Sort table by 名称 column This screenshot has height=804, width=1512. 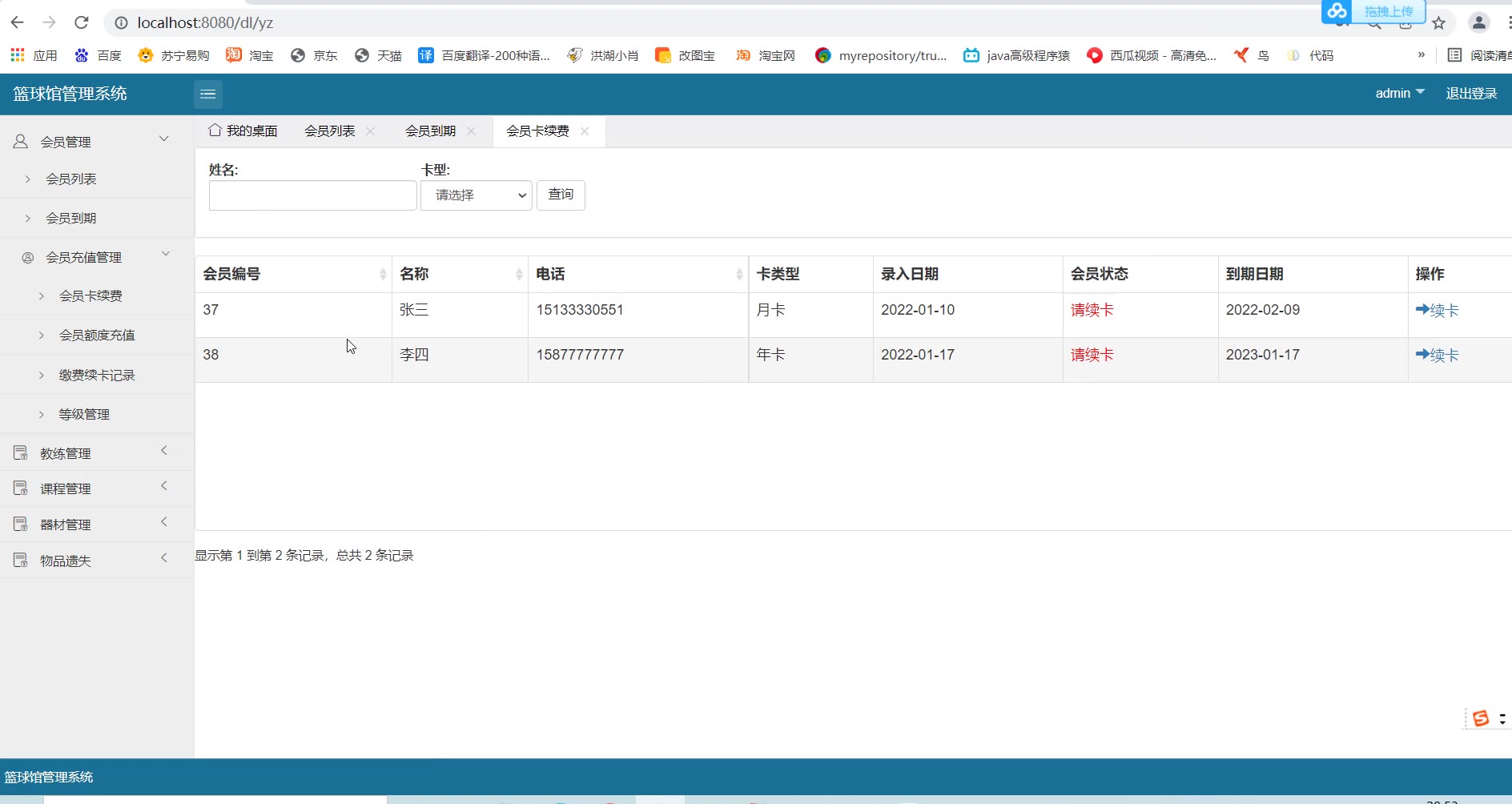click(518, 275)
